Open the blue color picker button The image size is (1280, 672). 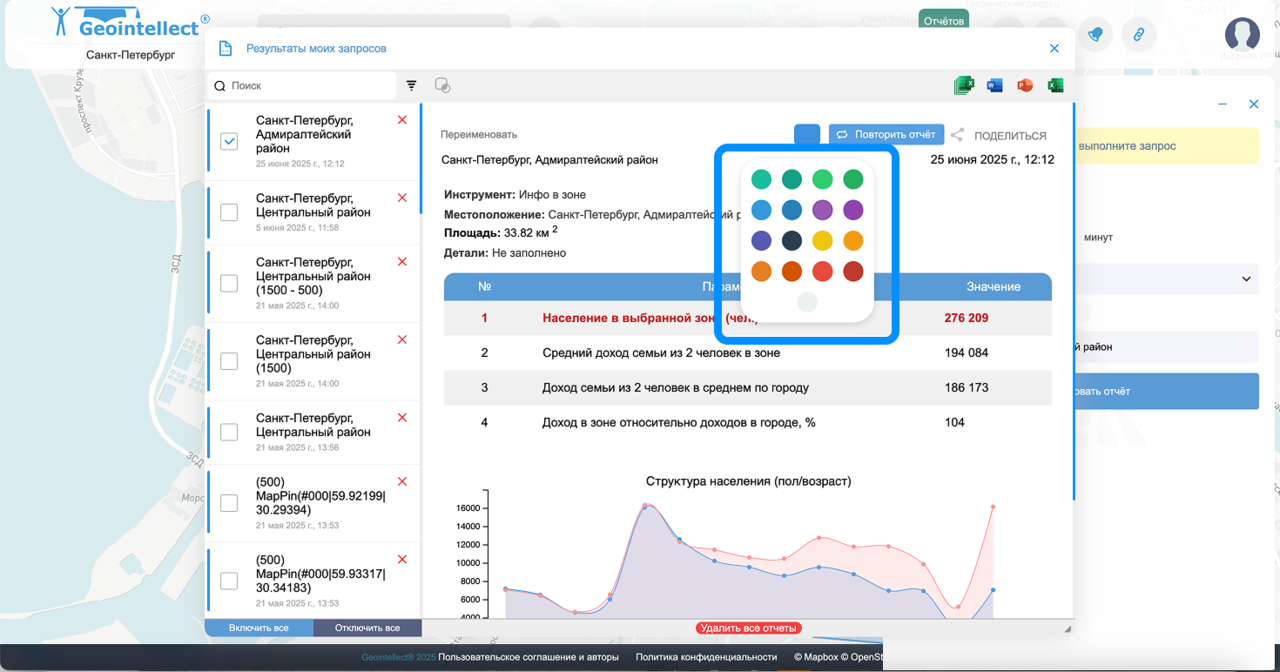point(807,135)
